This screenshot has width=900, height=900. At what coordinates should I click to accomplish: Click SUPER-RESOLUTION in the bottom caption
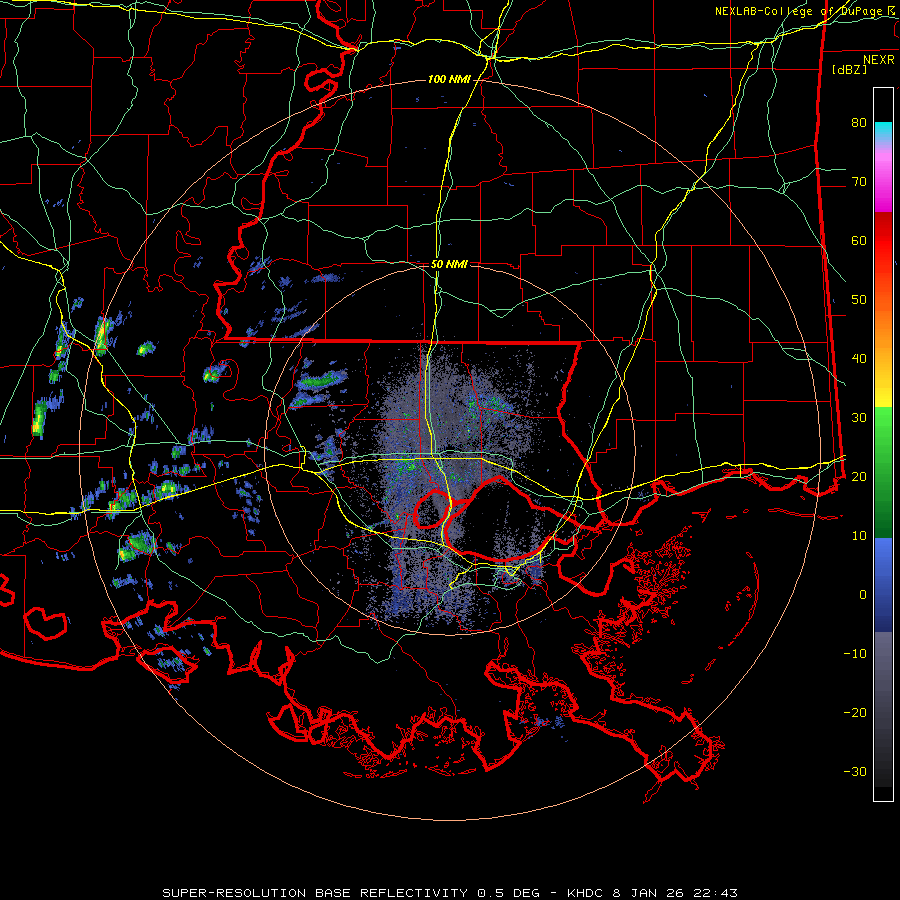(x=234, y=893)
